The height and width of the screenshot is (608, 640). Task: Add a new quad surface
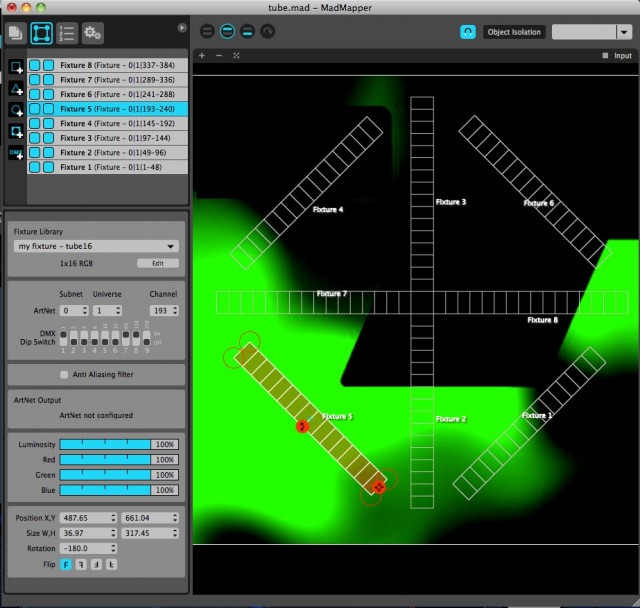[16, 66]
